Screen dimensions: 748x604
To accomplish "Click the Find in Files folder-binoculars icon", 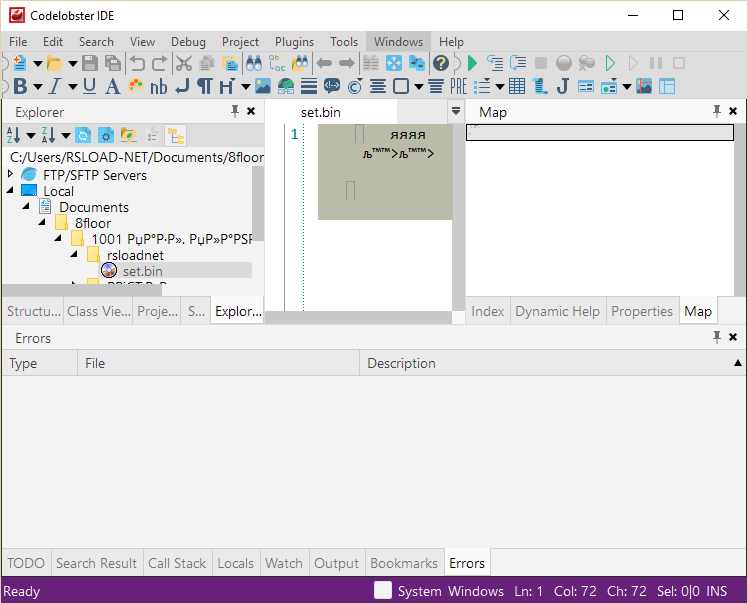I will point(300,63).
